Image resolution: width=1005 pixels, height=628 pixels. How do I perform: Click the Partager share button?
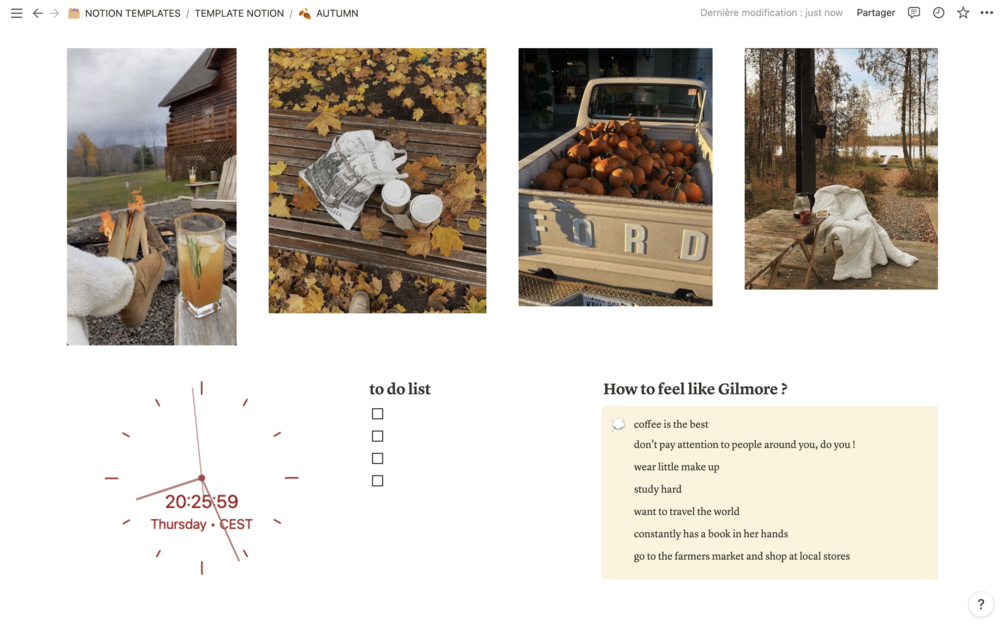[x=876, y=13]
